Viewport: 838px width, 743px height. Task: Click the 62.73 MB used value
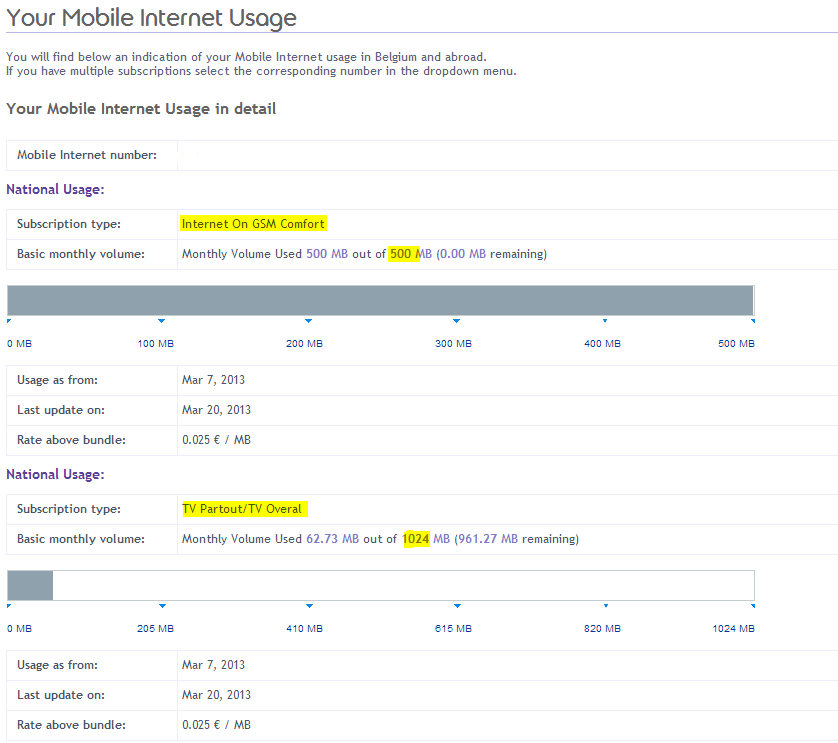(x=332, y=539)
